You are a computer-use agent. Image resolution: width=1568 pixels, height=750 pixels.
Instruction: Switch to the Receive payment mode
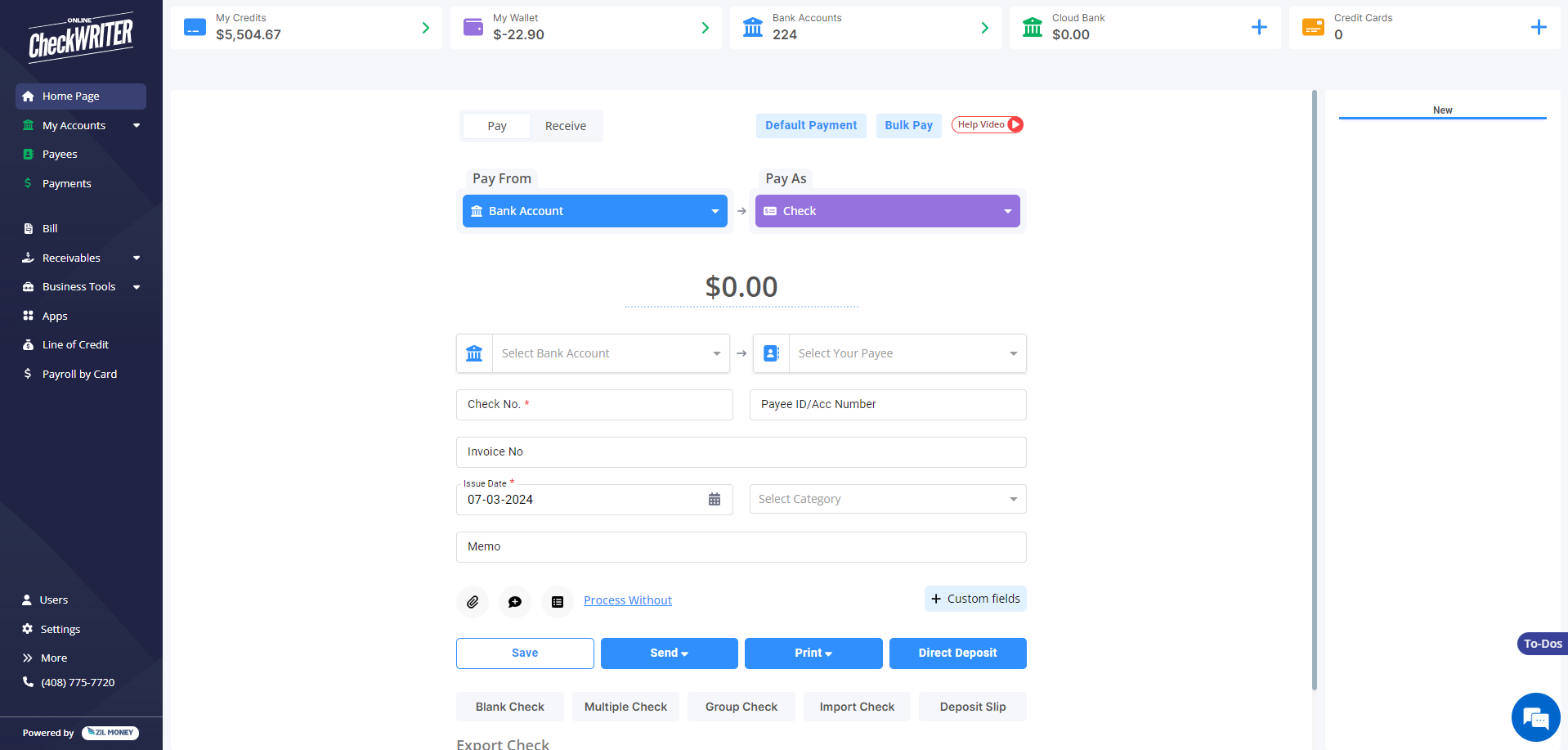point(565,125)
